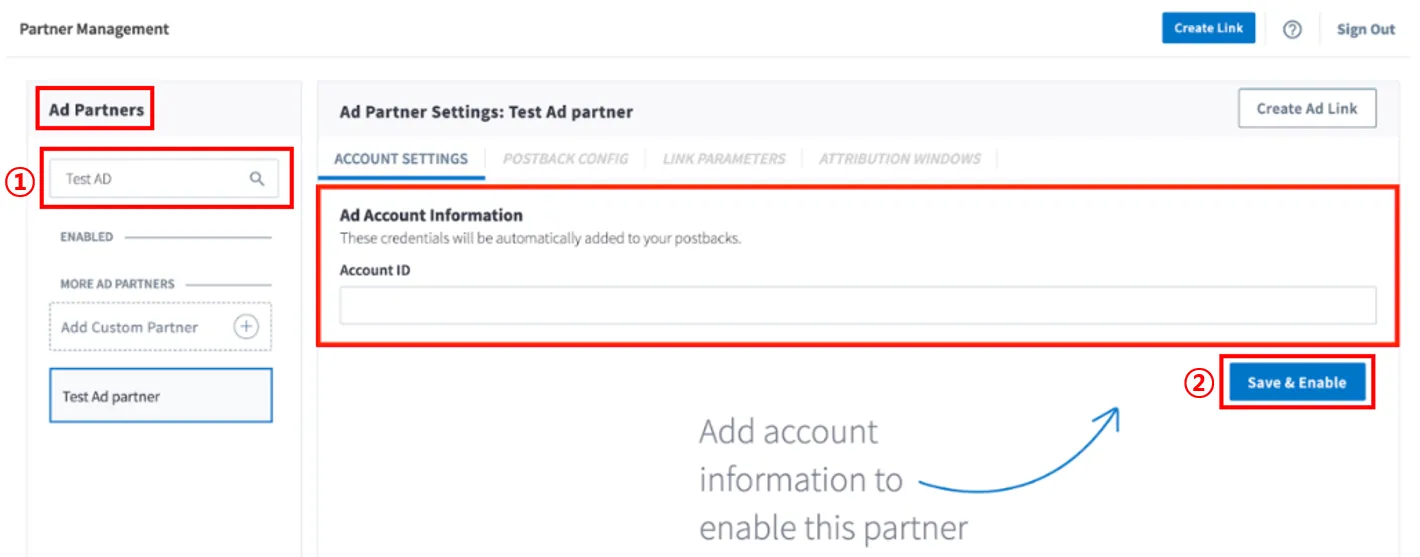Click the Partner Management page title
Viewport: 1420px width, 557px height.
94,29
